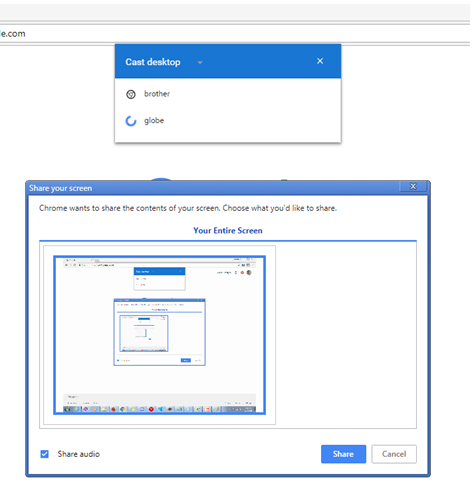Image resolution: width=475 pixels, height=484 pixels.
Task: Click the loading spinner next to globe
Action: pos(131,121)
